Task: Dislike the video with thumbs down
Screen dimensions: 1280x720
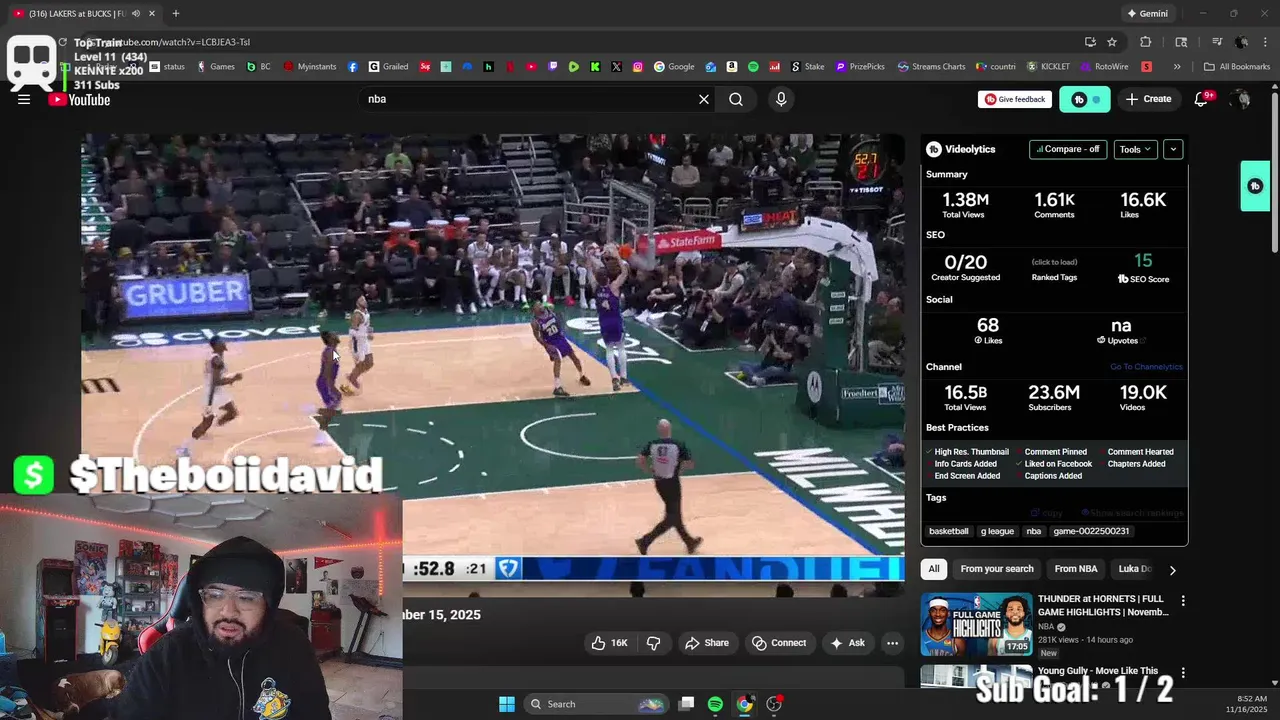Action: pos(653,643)
